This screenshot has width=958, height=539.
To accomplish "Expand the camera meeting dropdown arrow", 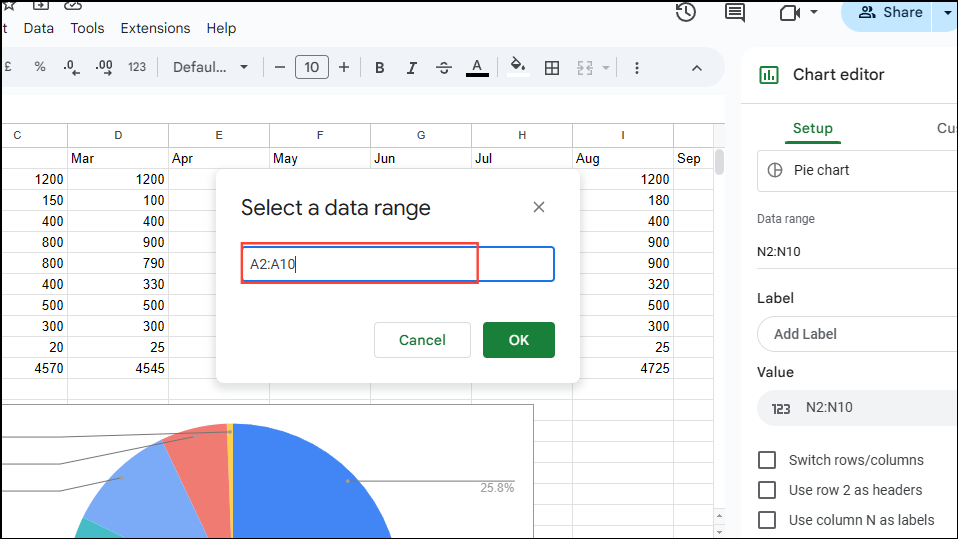I will (x=814, y=12).
